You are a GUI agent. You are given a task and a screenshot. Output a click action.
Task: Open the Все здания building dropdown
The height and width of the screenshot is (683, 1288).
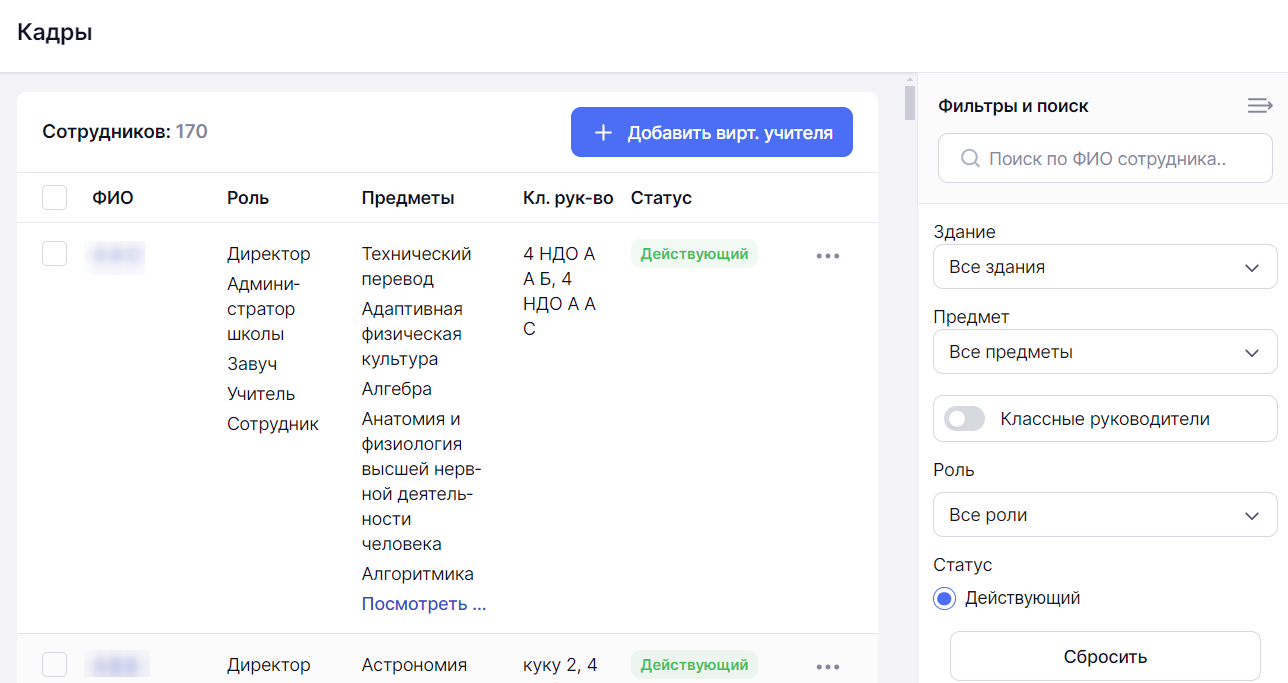tap(1105, 267)
